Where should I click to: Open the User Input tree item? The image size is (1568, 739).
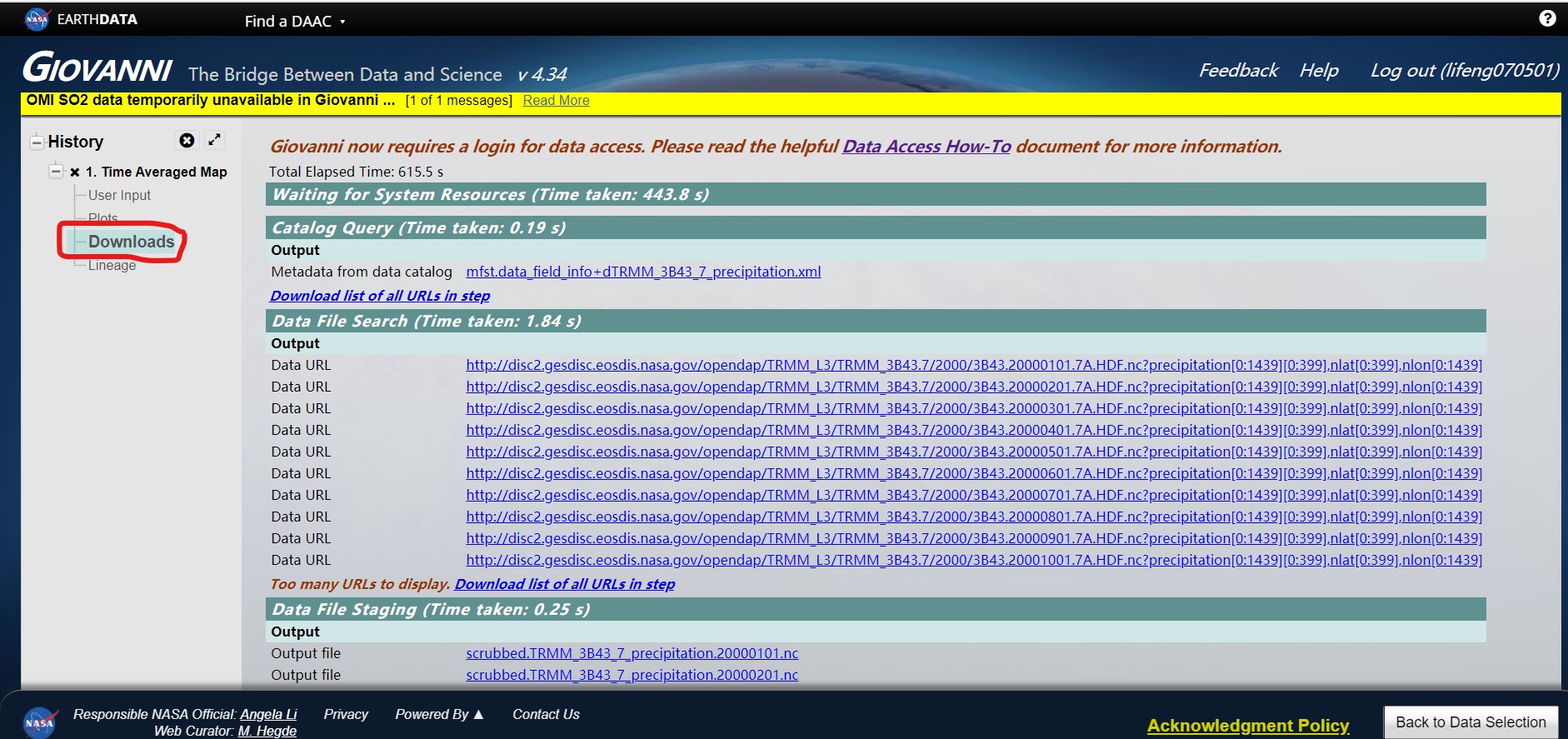pyautogui.click(x=119, y=195)
